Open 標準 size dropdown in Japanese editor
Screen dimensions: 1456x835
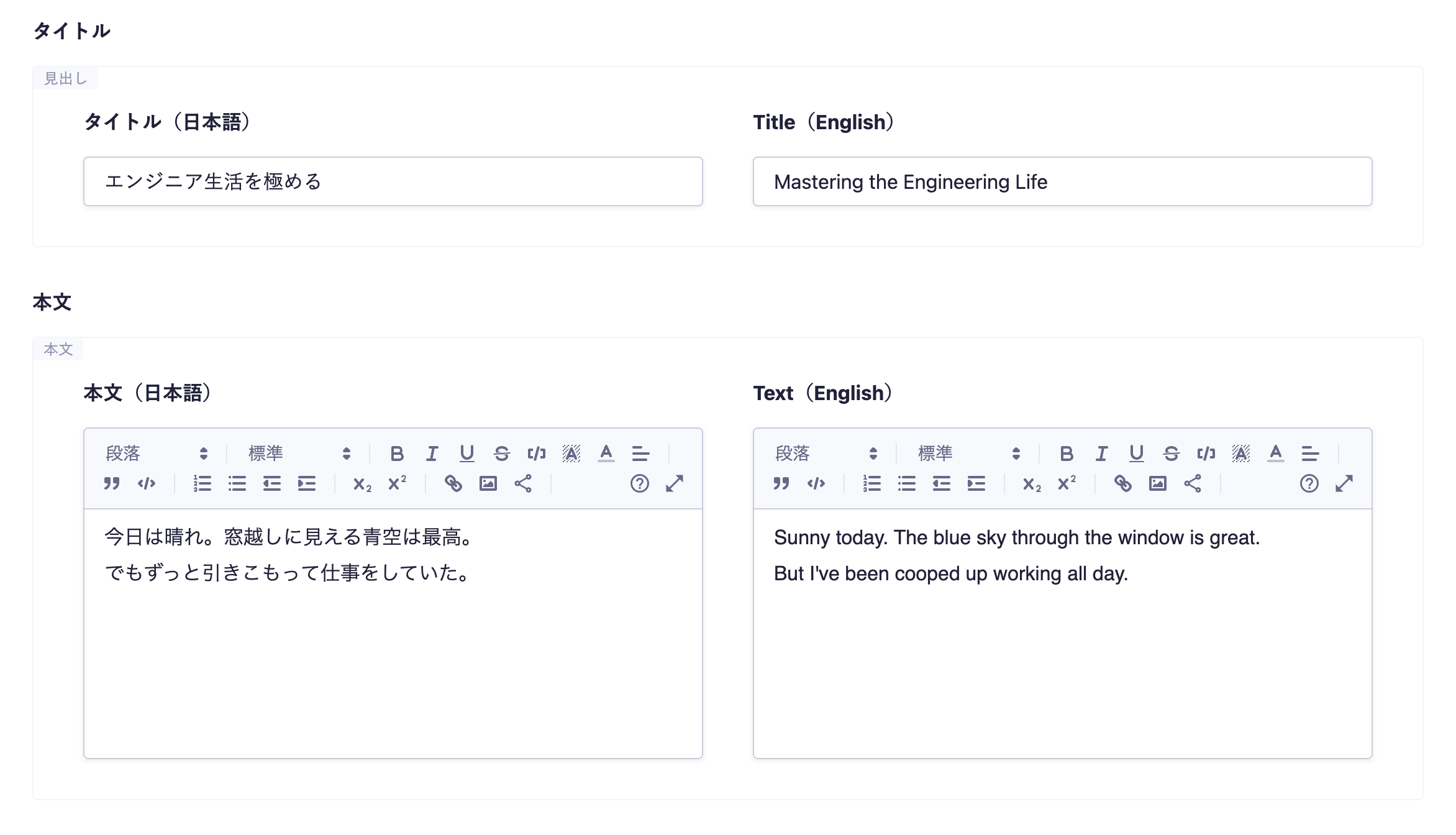pos(299,454)
